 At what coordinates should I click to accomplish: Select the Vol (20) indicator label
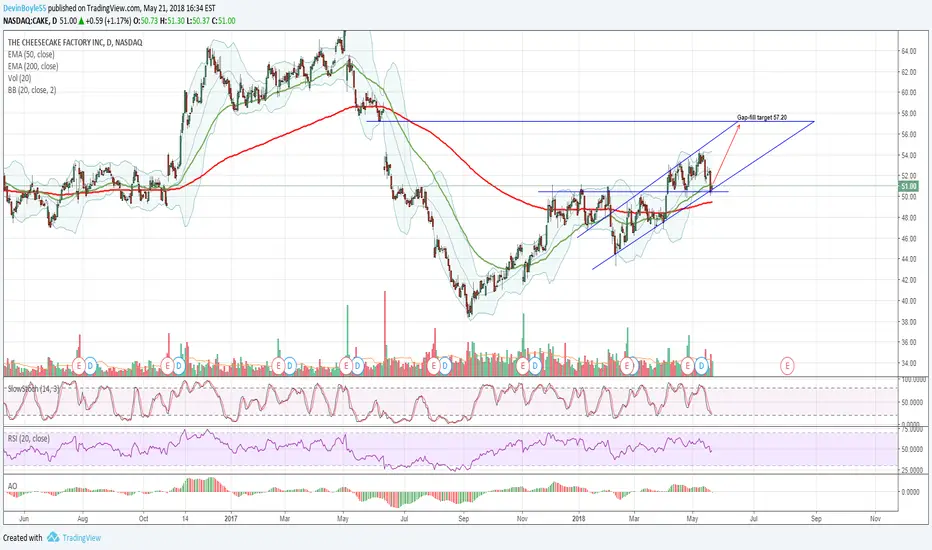(x=20, y=78)
